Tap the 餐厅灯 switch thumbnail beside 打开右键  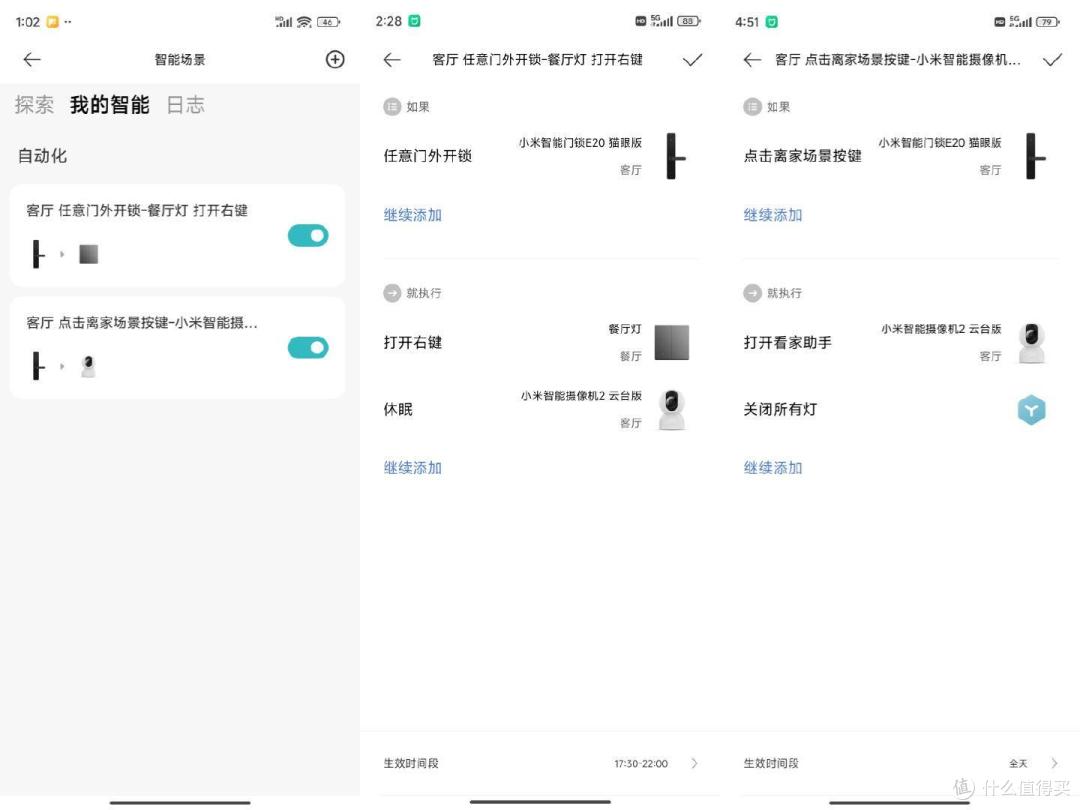(672, 343)
